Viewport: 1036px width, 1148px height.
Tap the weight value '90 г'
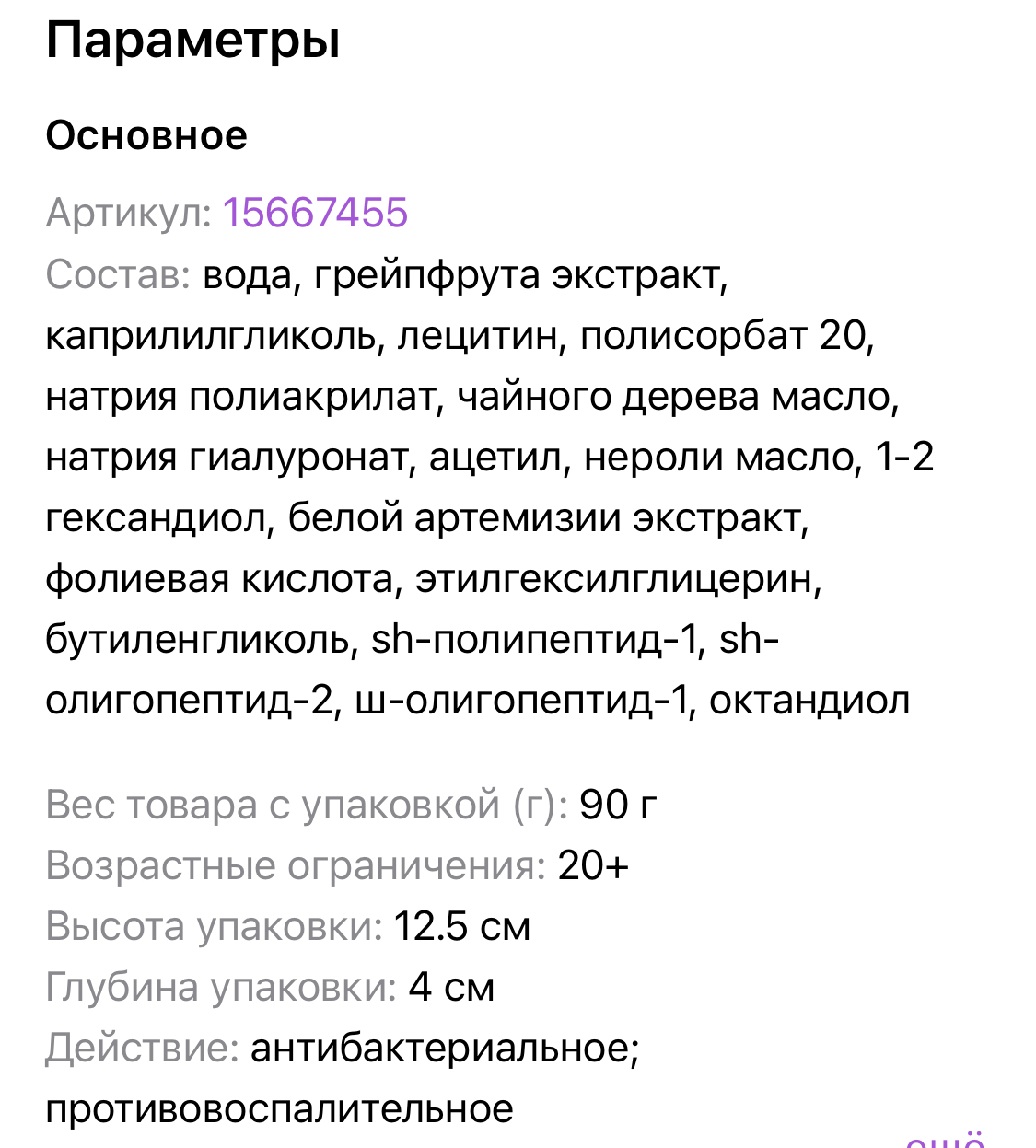(618, 805)
